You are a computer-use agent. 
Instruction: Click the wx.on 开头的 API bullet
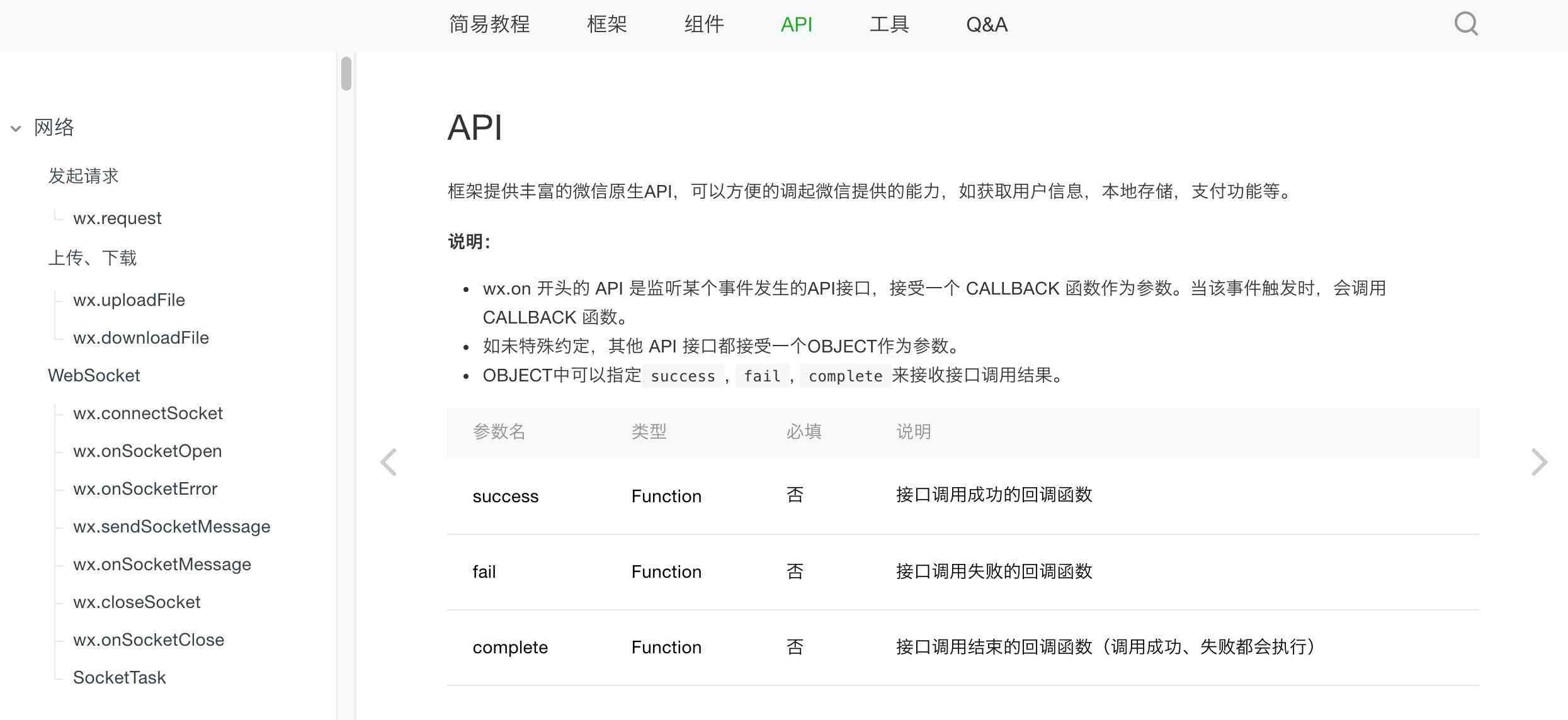[935, 303]
